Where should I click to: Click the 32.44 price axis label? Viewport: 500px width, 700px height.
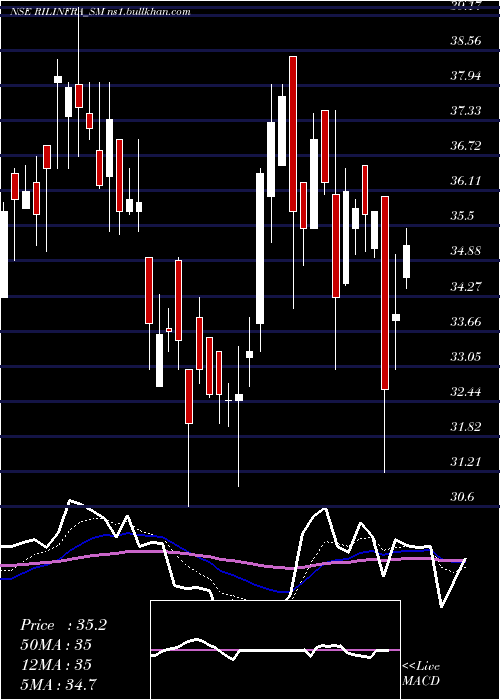pos(466,392)
